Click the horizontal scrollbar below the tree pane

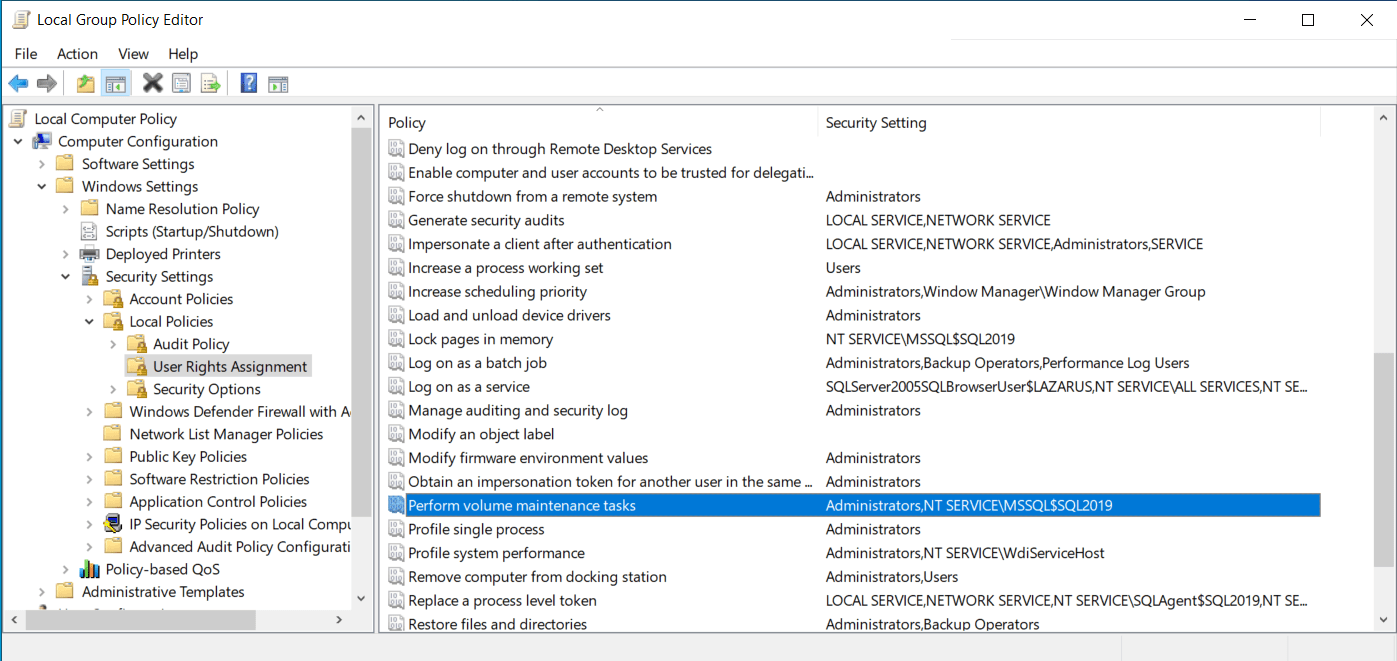[x=140, y=620]
